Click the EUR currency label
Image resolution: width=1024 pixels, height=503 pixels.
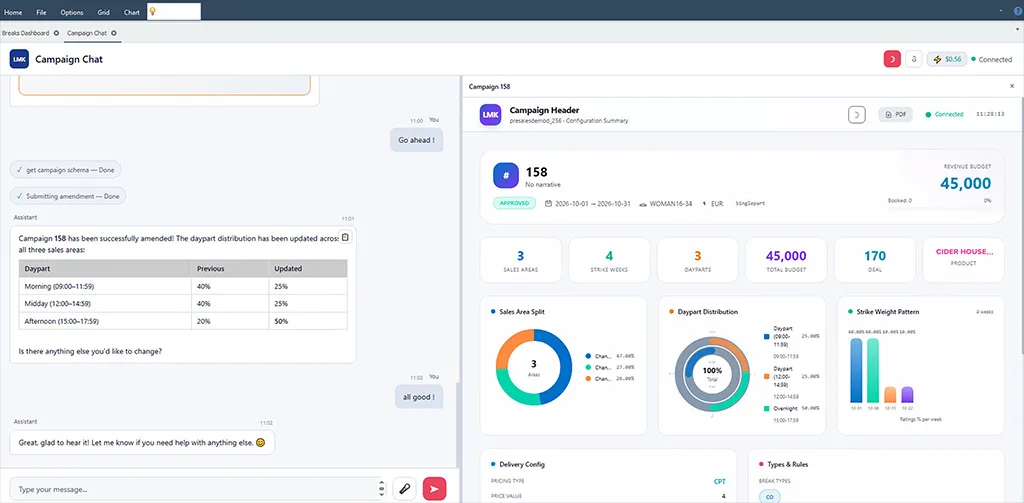(x=717, y=203)
